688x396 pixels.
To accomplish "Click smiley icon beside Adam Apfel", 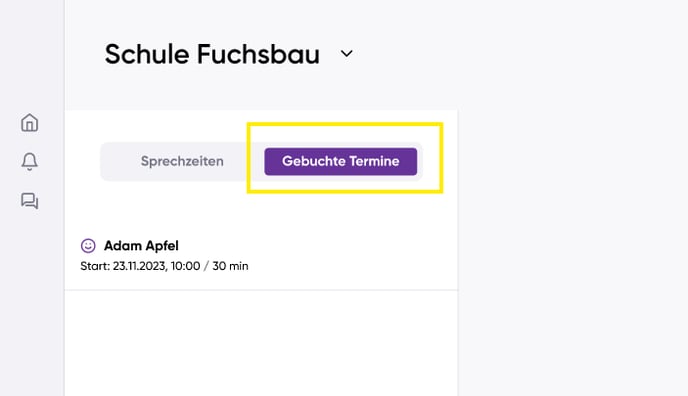I will [x=88, y=246].
